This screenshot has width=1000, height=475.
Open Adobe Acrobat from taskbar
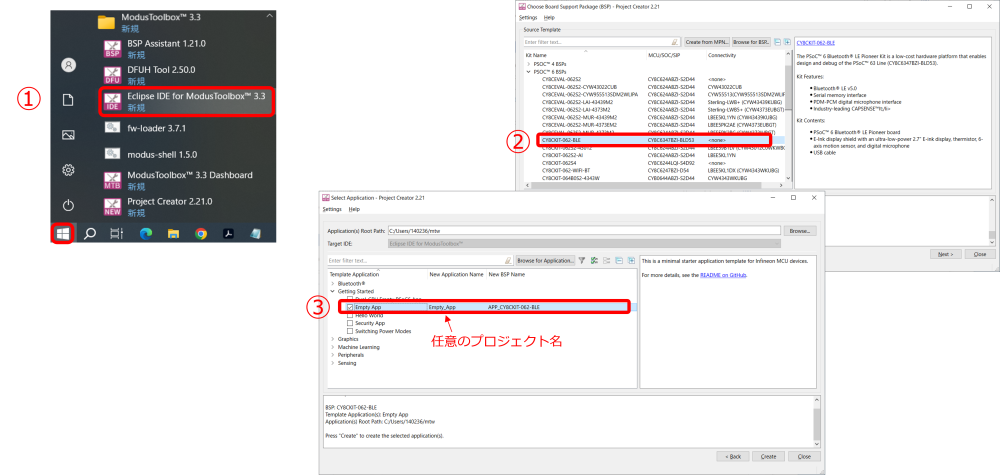click(228, 234)
